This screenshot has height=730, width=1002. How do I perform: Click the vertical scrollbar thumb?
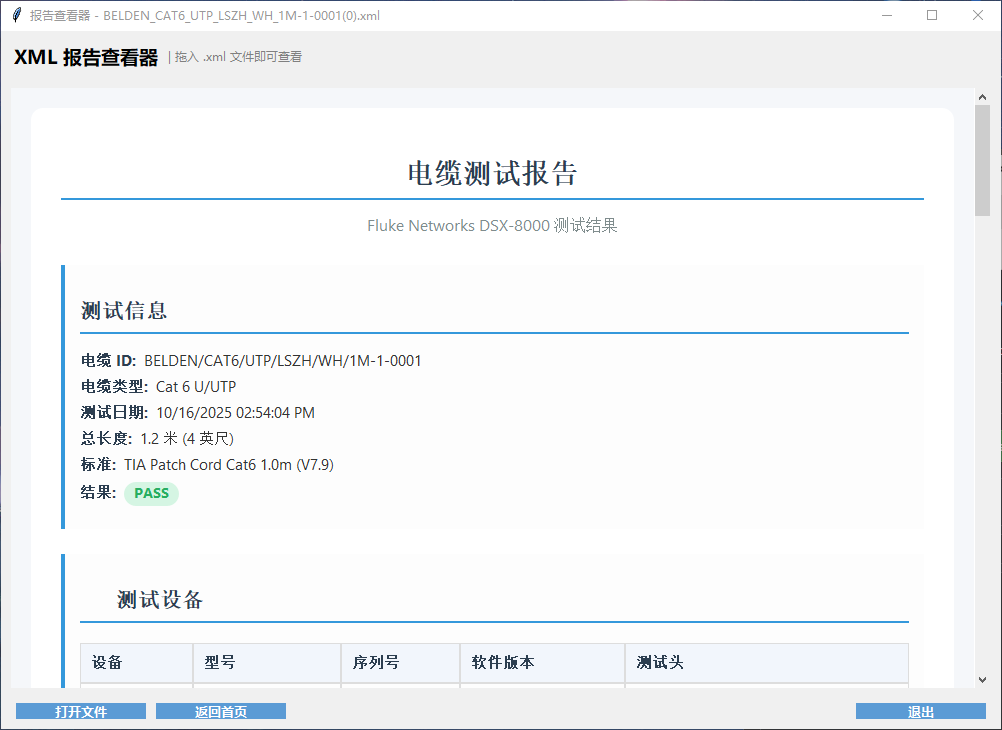coord(982,160)
